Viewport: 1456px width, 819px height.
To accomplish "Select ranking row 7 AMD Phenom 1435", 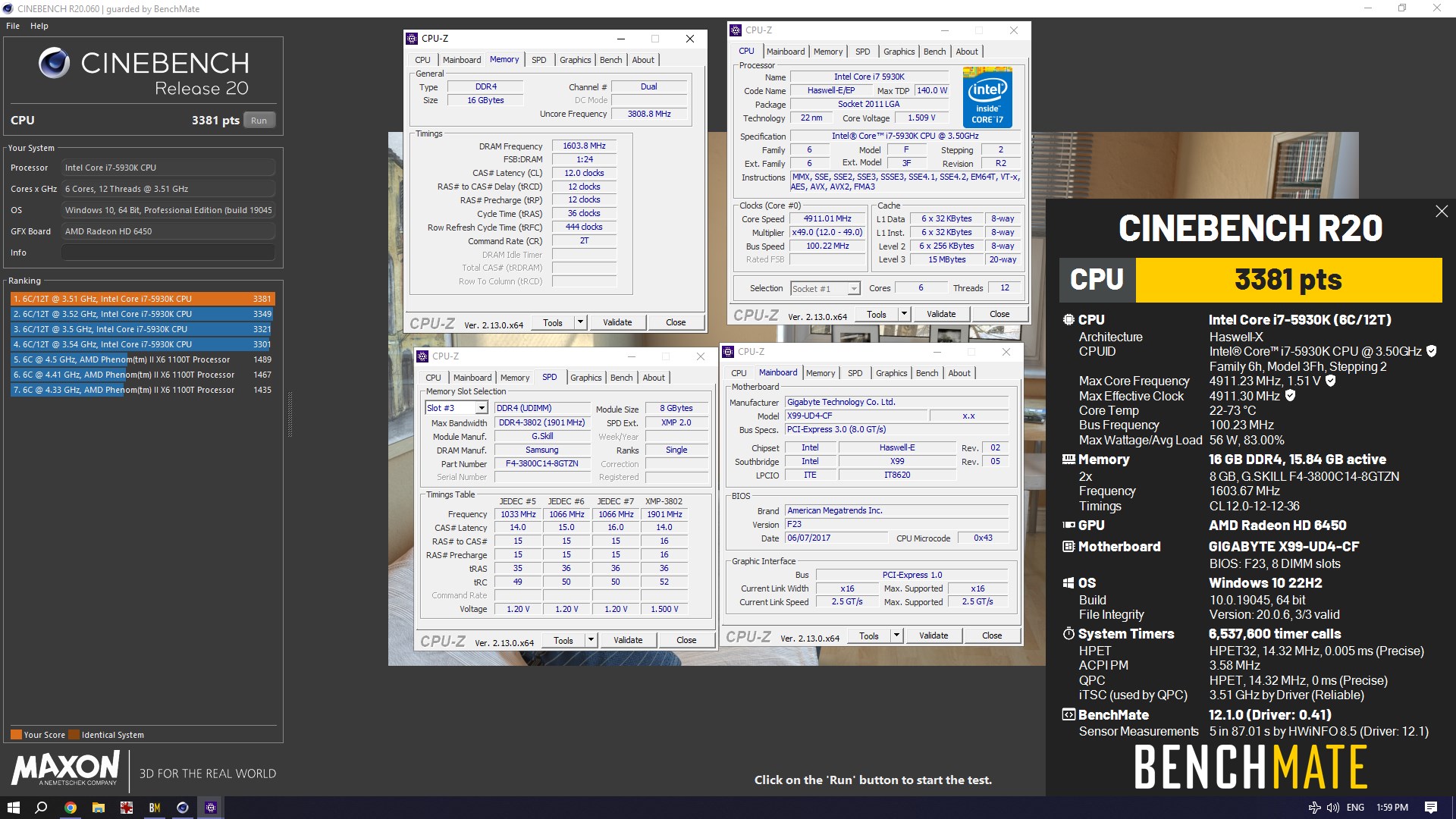I will [x=142, y=390].
